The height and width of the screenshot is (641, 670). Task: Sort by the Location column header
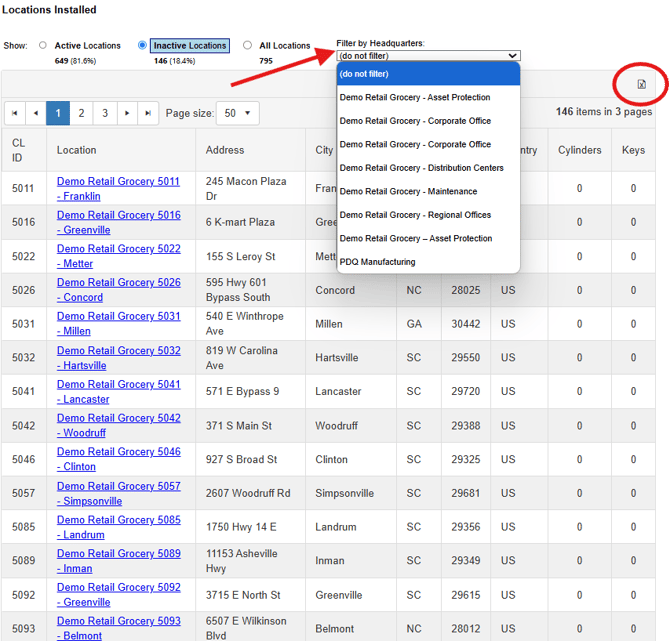point(77,150)
